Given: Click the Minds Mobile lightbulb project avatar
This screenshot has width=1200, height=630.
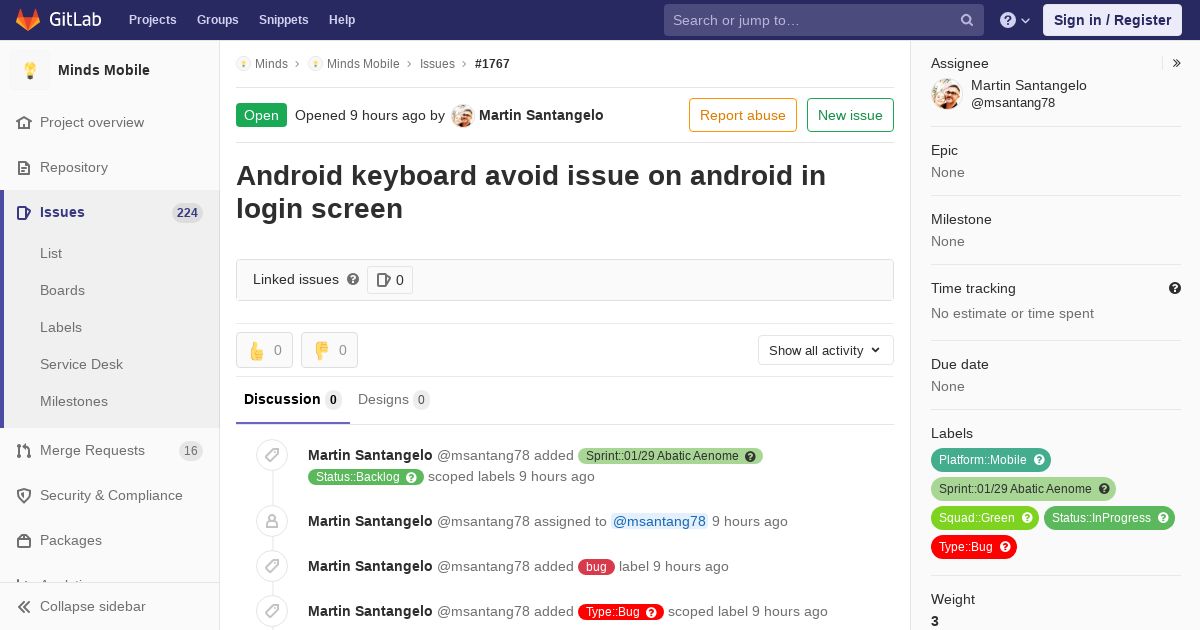Looking at the screenshot, I should pyautogui.click(x=30, y=70).
